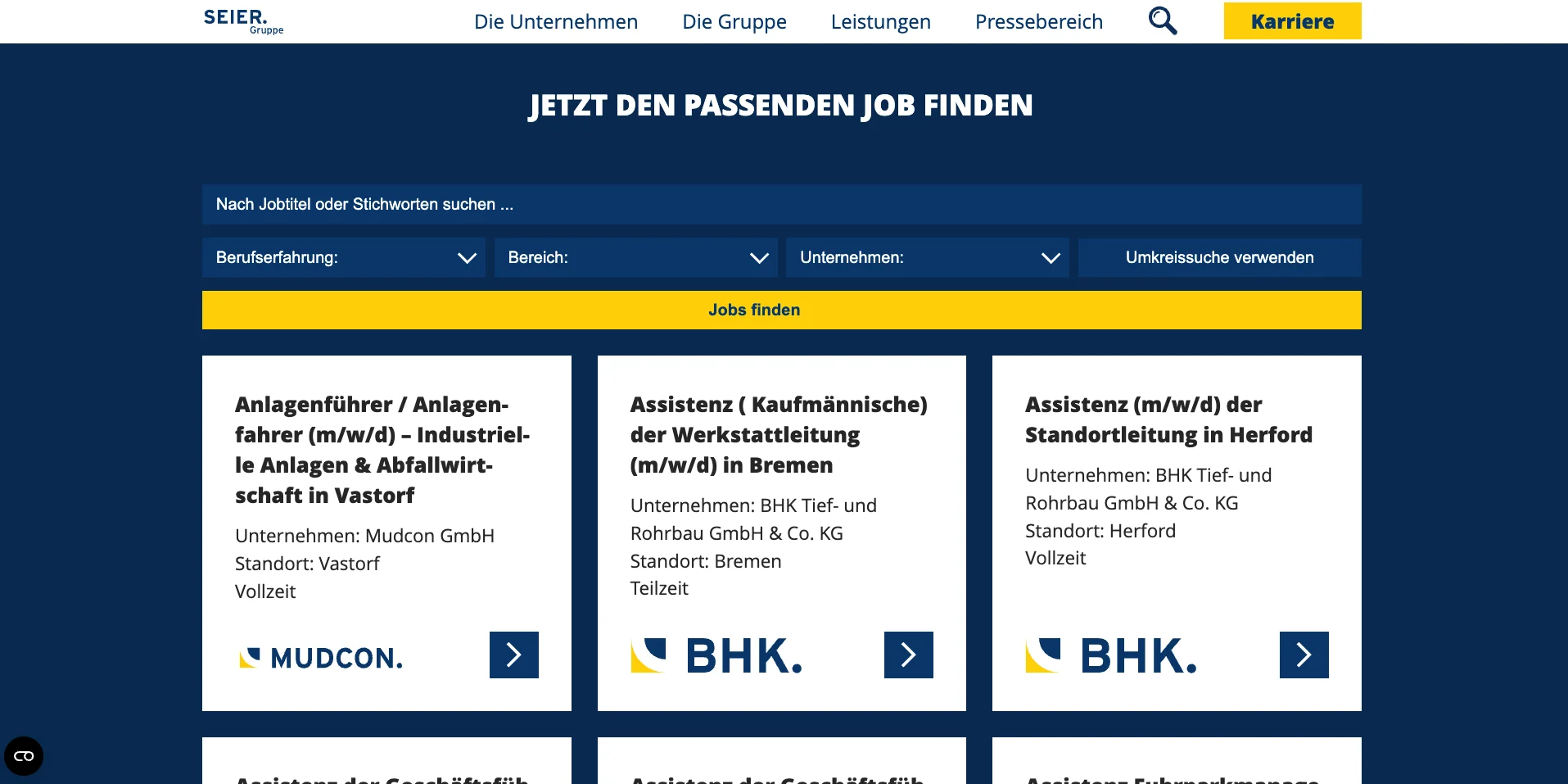Click heading 'JETZT DEN PASSENDEN JOB FINDEN'
This screenshot has width=1568, height=784.
click(x=781, y=106)
